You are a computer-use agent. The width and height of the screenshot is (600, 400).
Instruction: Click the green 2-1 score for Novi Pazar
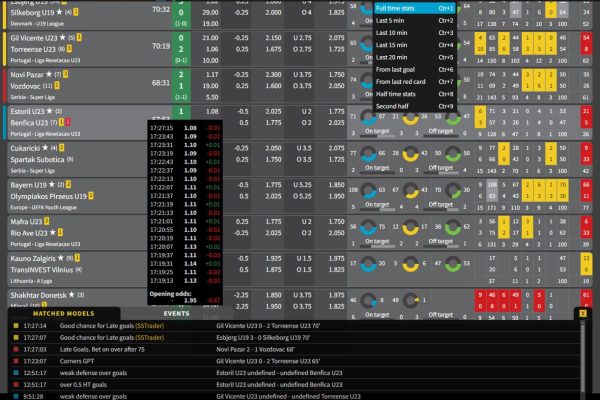pyautogui.click(x=180, y=81)
